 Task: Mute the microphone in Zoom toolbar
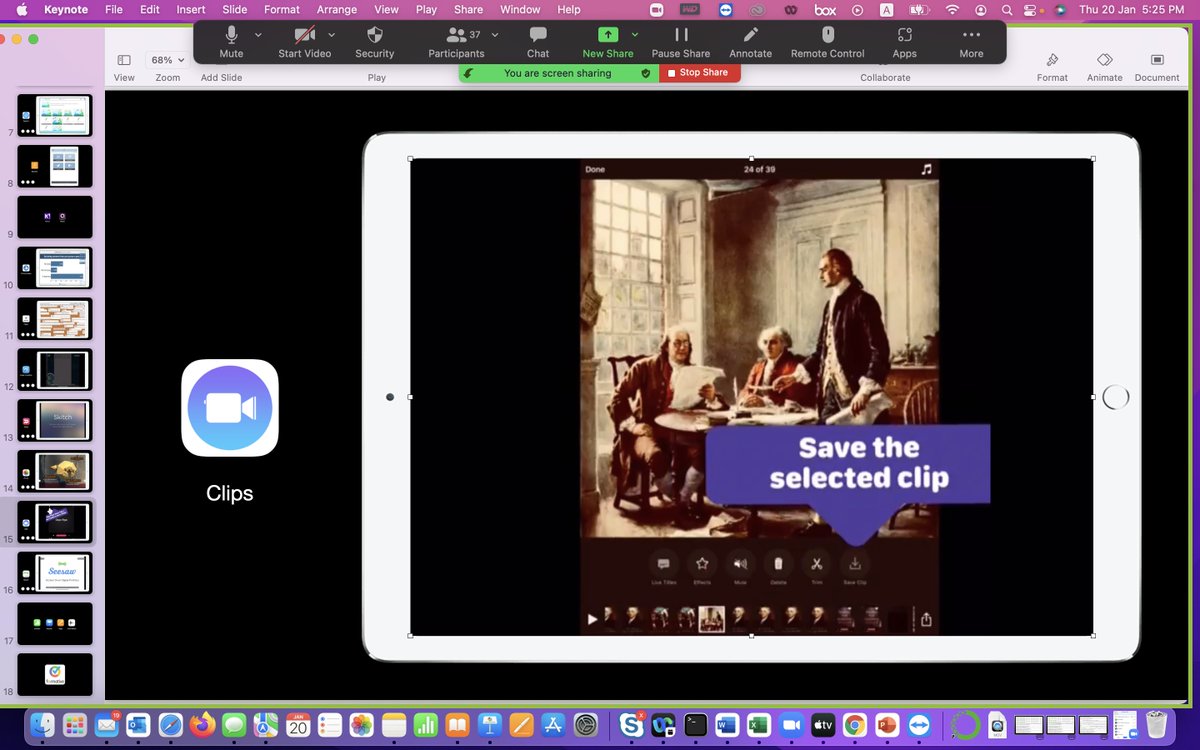231,41
